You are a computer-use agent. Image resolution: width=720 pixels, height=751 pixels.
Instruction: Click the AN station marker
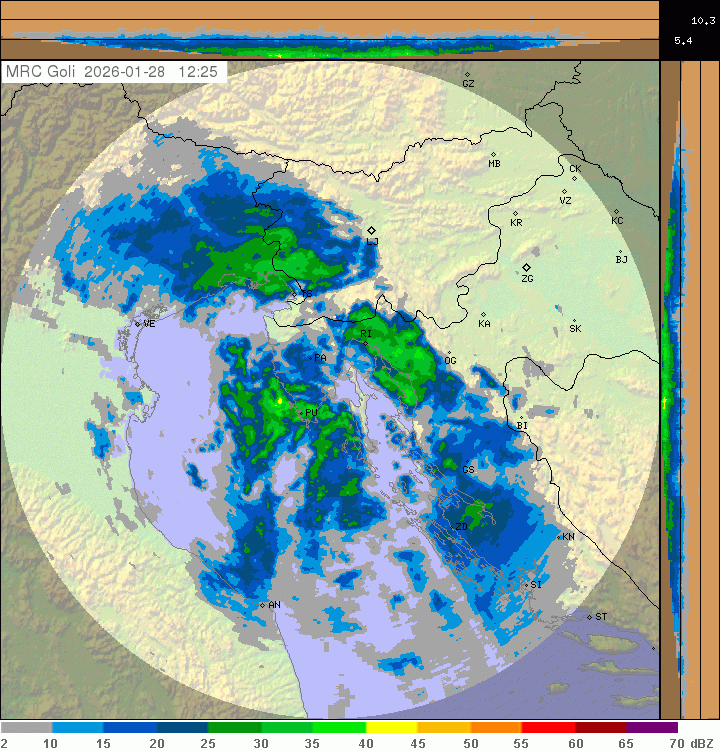click(262, 605)
